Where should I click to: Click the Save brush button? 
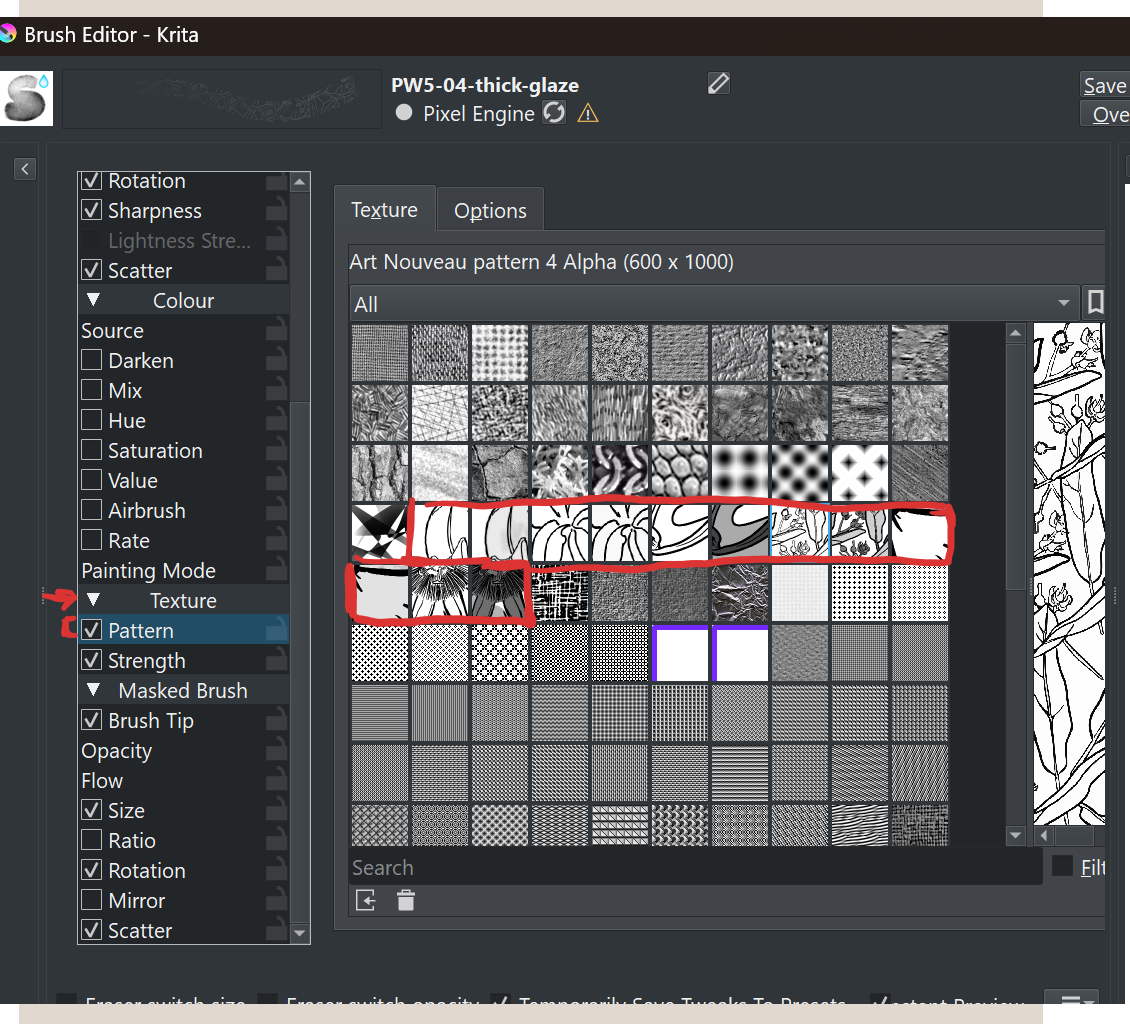[1104, 86]
